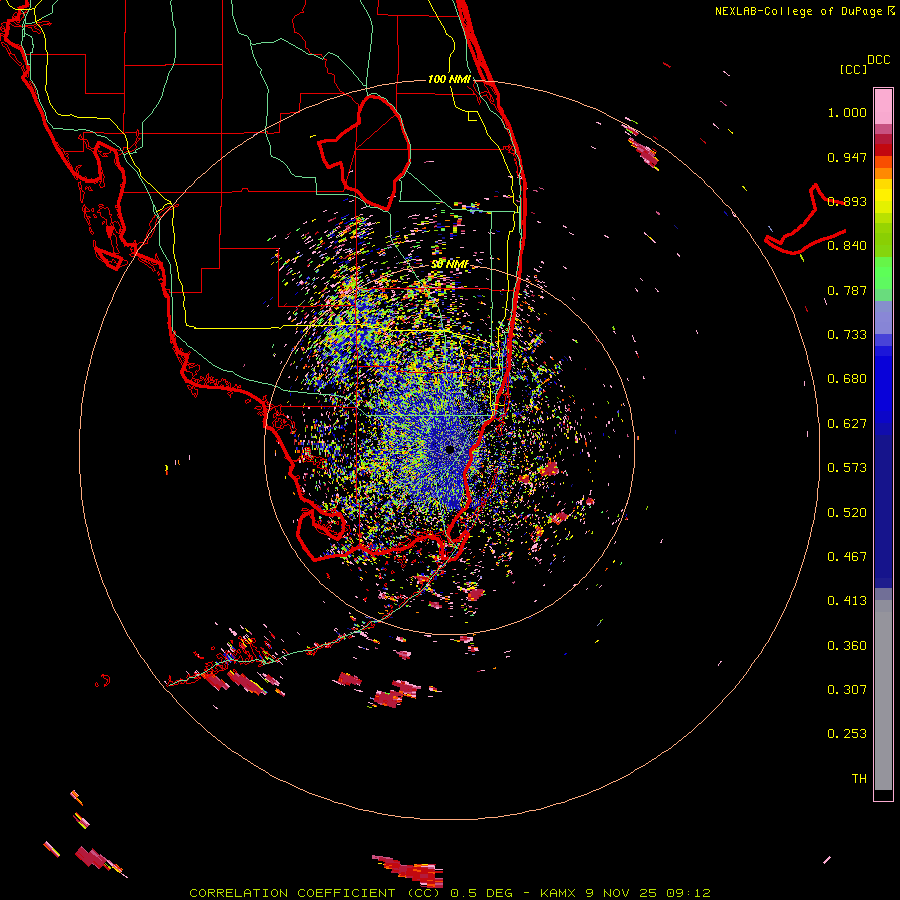Click the 0.733 scale value
This screenshot has height=900, width=900.
point(847,335)
